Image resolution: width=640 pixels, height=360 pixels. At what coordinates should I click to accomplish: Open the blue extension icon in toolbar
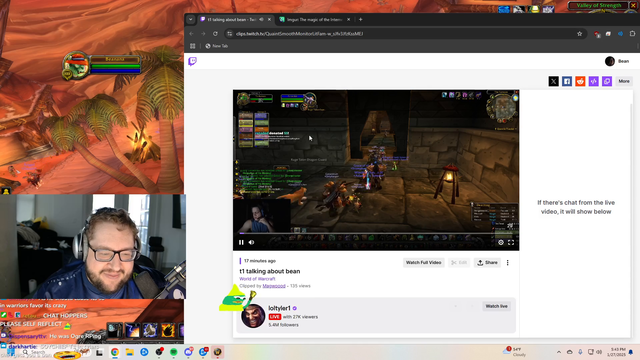(x=620, y=34)
